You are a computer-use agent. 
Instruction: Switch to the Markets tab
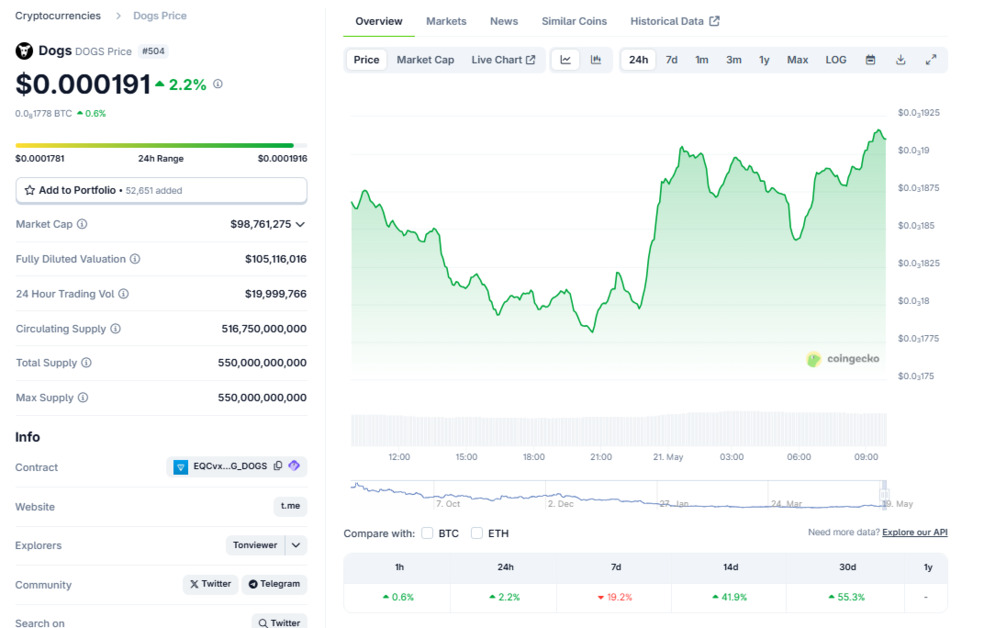446,21
